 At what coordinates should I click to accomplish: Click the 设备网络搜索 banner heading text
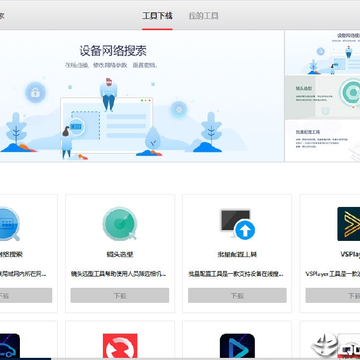(113, 51)
